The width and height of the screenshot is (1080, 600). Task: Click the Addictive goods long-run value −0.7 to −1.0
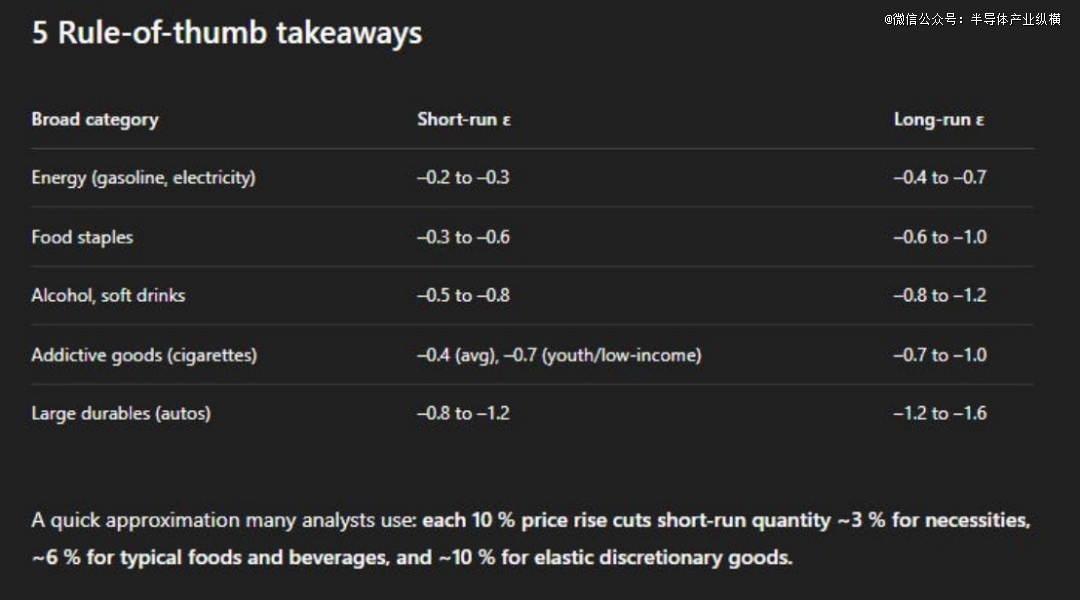[x=939, y=355]
